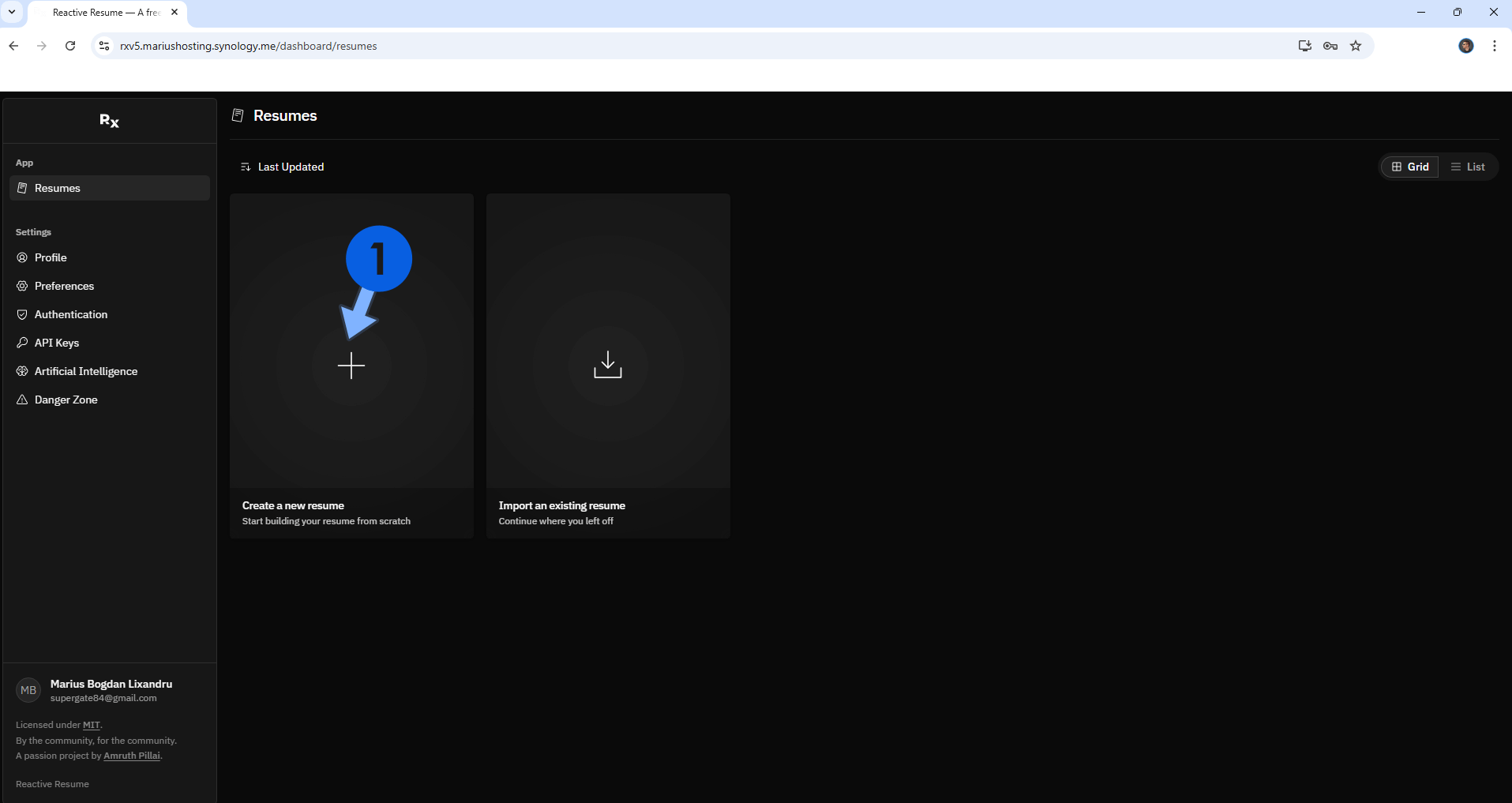This screenshot has width=1512, height=803.
Task: Visit the Amruth Pillai link
Action: [x=131, y=756]
